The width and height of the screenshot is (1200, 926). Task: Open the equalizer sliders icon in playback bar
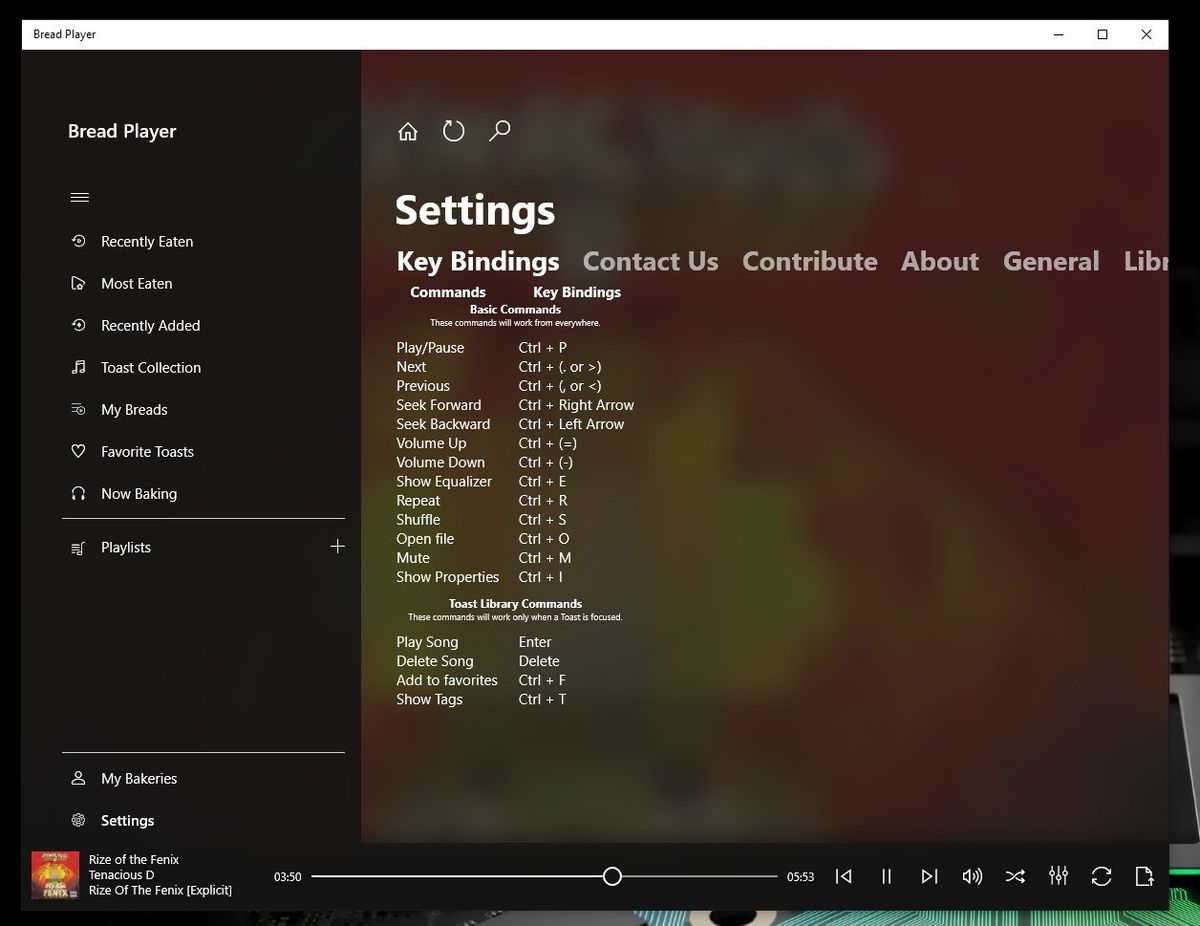point(1058,876)
